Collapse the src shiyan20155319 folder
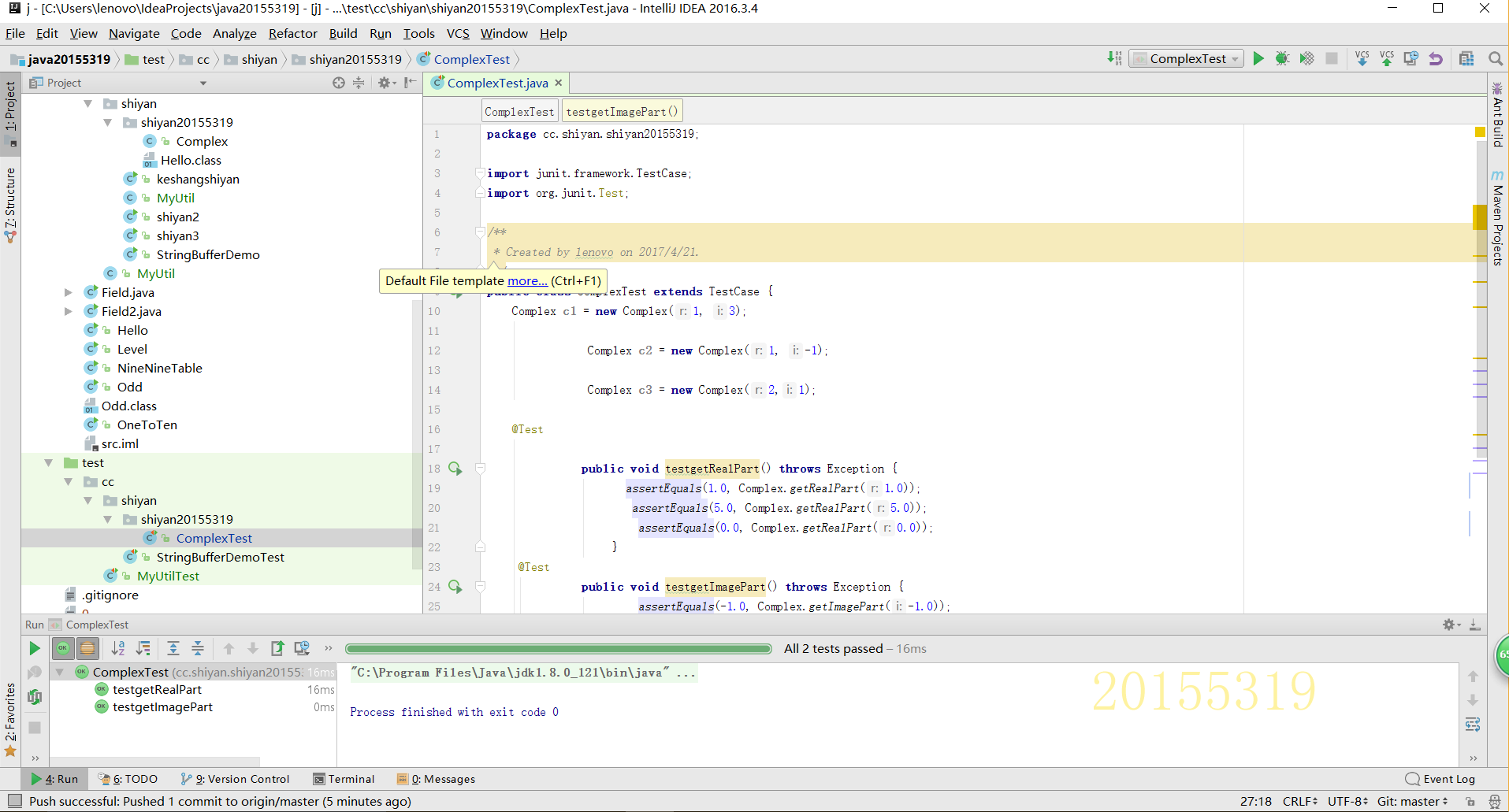The width and height of the screenshot is (1509, 812). [108, 123]
